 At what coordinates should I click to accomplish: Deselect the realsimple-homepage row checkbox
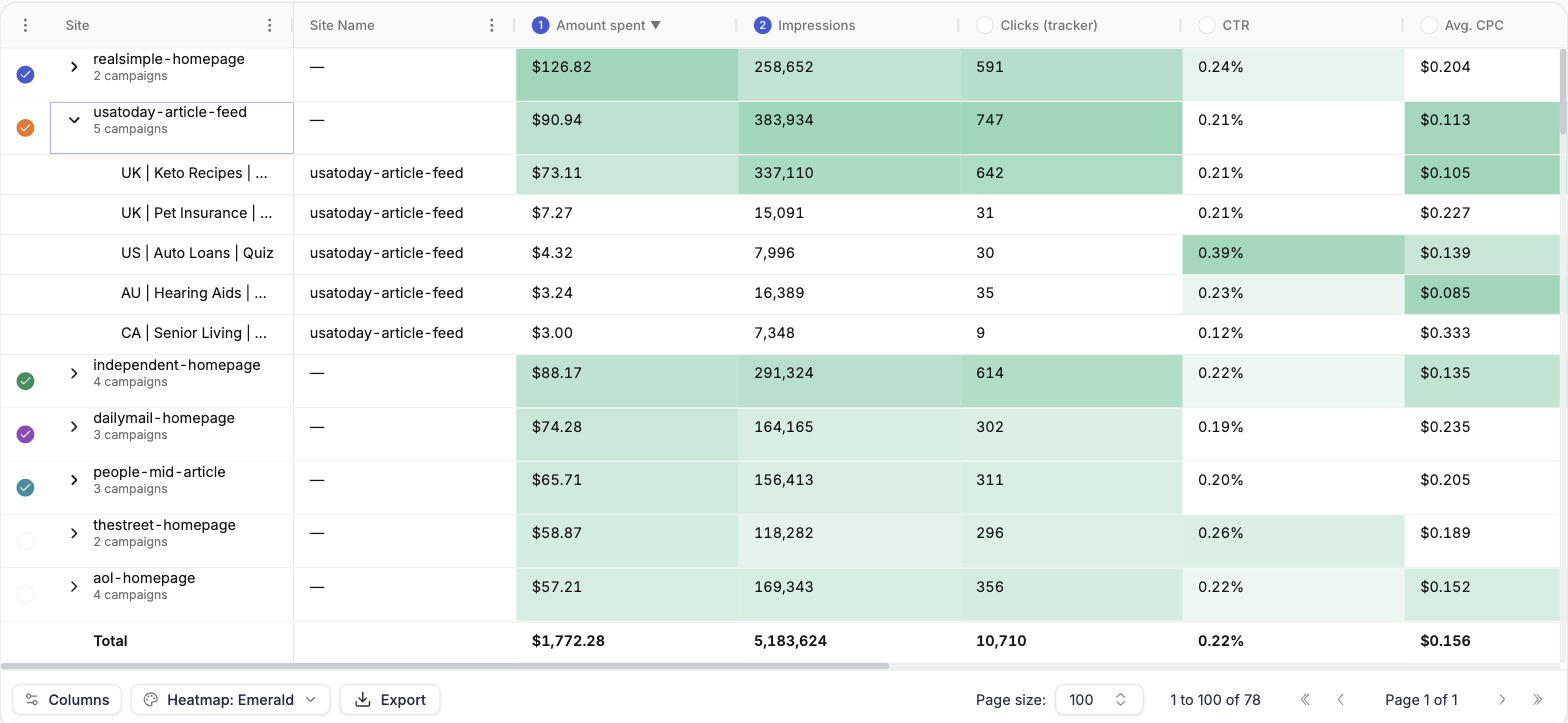pos(26,74)
